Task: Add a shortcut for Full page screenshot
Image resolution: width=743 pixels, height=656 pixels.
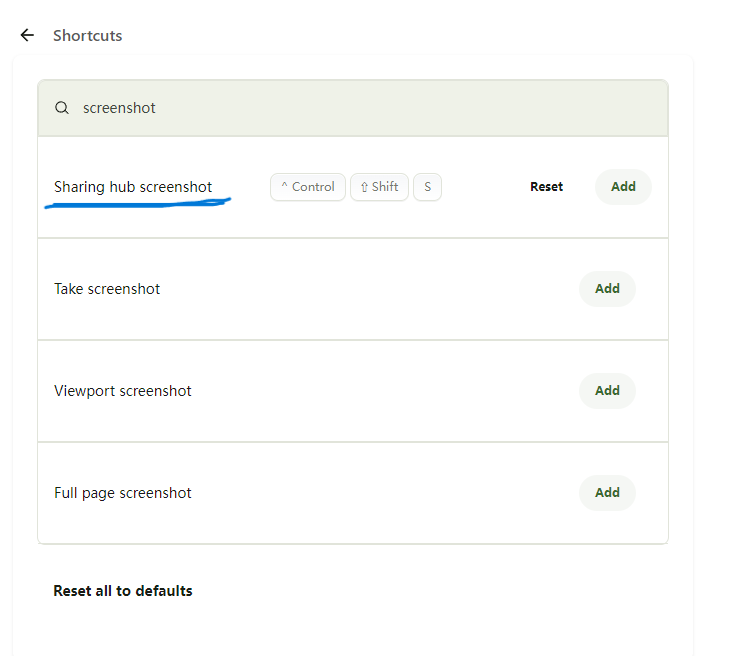Action: point(607,493)
